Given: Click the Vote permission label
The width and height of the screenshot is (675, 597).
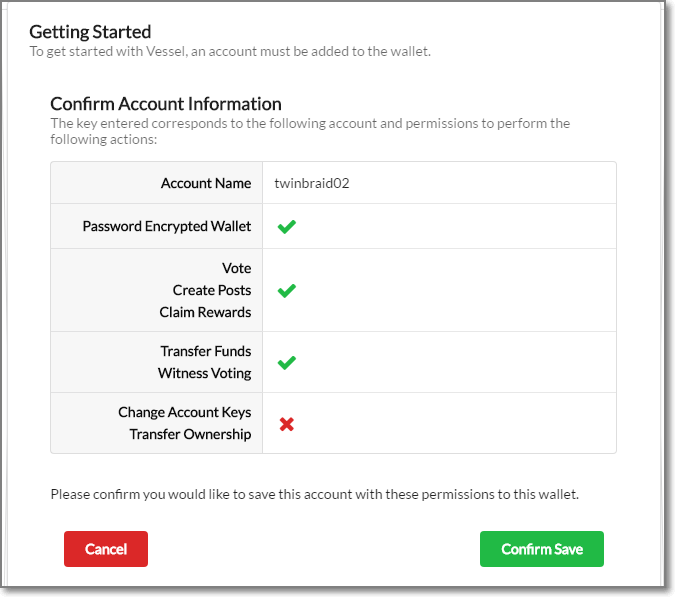Looking at the screenshot, I should [x=237, y=269].
